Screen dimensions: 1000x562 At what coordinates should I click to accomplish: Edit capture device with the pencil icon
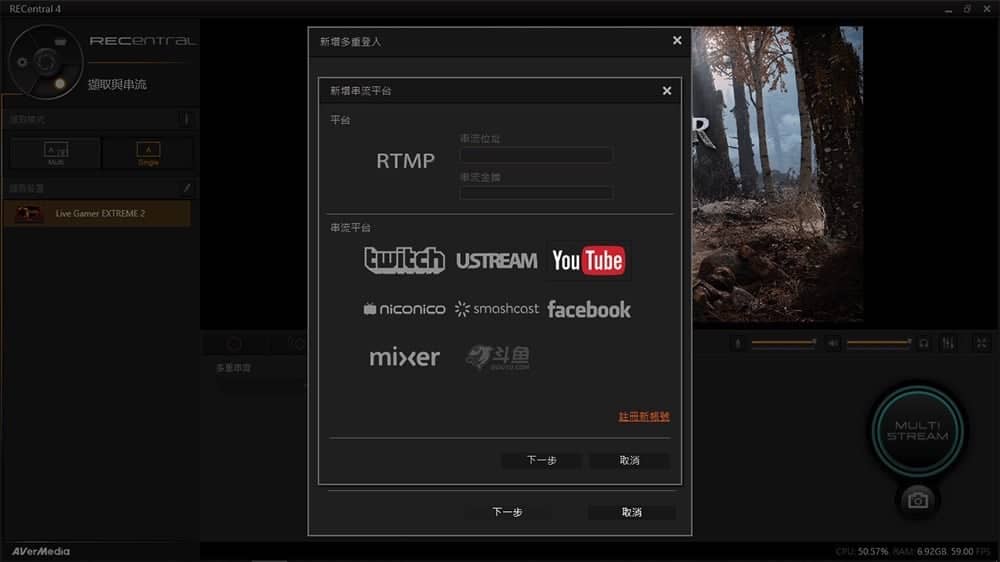(x=186, y=188)
